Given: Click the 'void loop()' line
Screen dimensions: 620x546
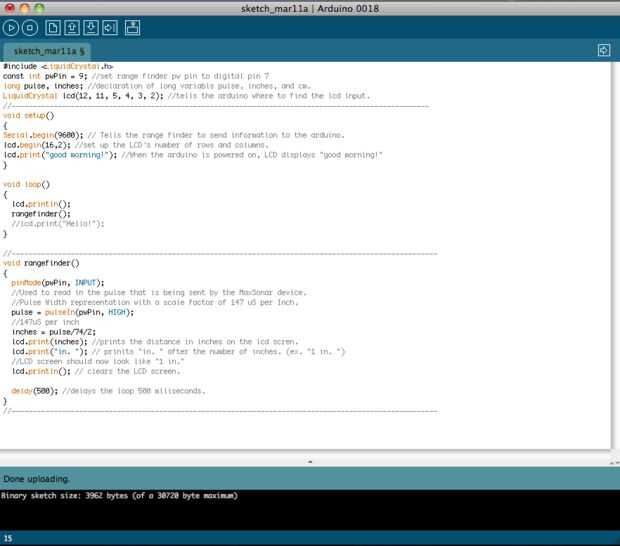Looking at the screenshot, I should (26, 185).
